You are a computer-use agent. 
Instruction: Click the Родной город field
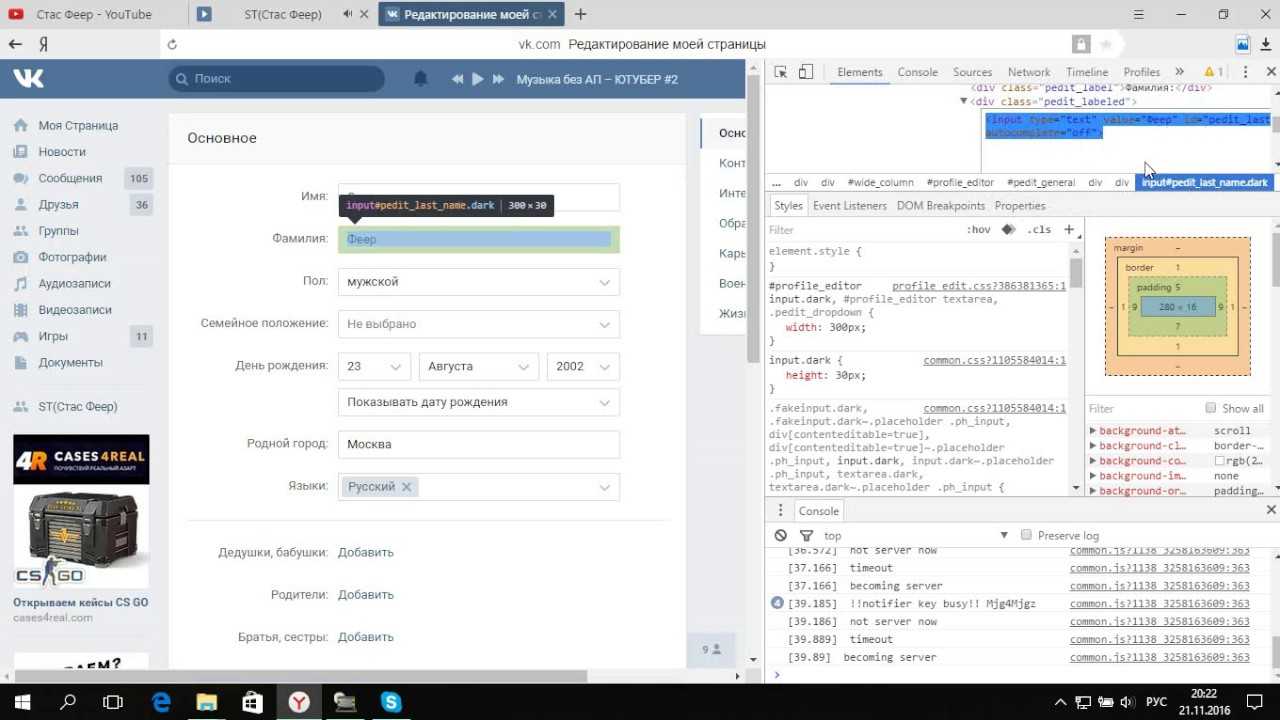[x=479, y=444]
